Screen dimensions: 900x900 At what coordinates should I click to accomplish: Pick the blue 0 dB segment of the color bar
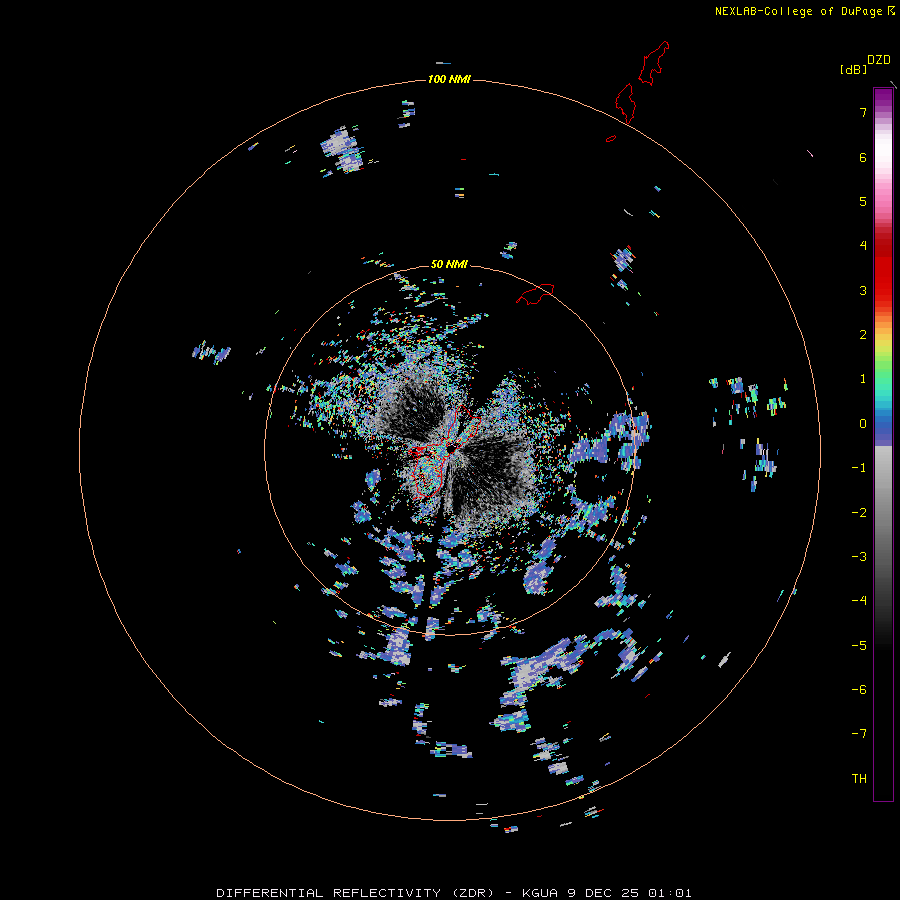[883, 425]
